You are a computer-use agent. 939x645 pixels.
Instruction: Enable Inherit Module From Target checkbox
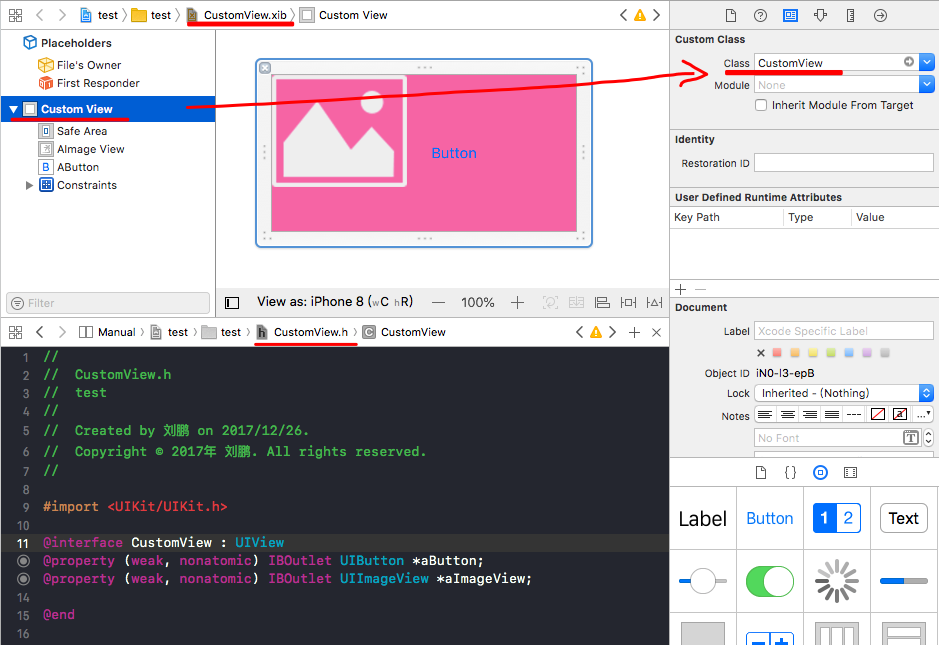tap(761, 105)
